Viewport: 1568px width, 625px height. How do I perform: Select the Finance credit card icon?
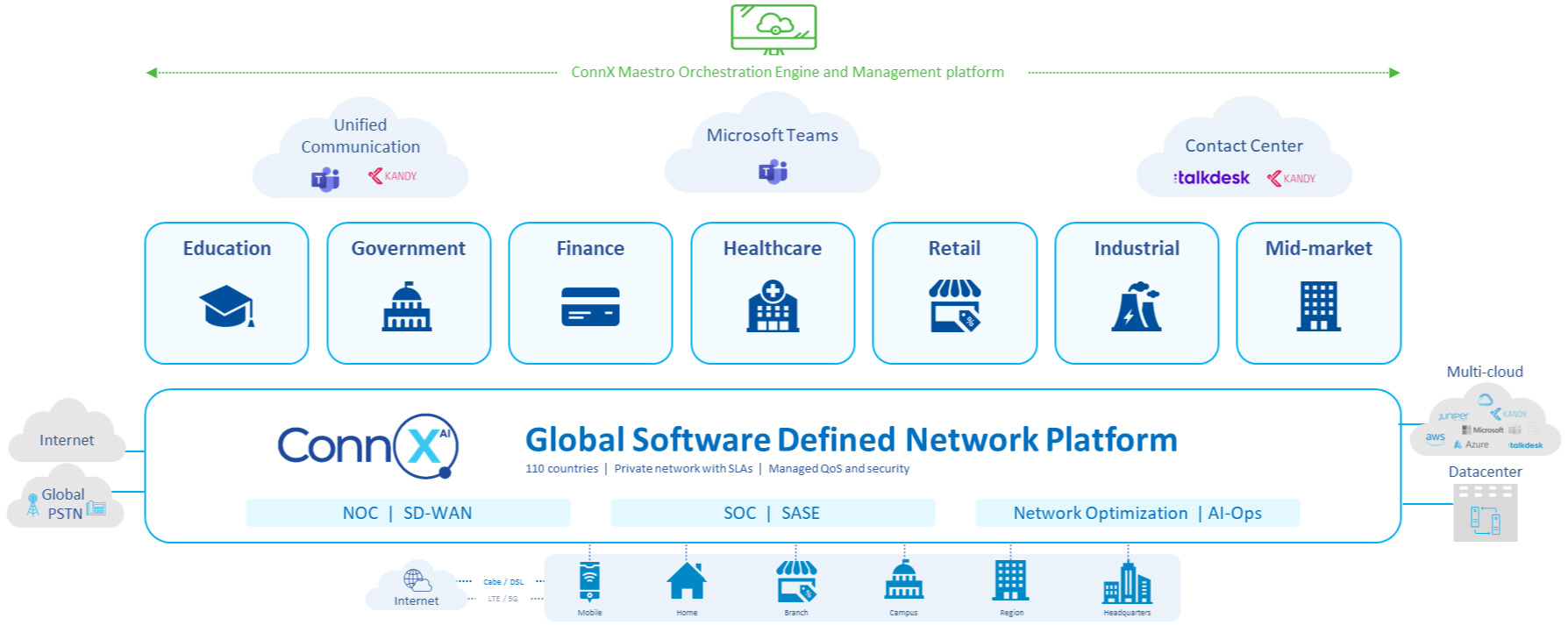click(x=590, y=307)
